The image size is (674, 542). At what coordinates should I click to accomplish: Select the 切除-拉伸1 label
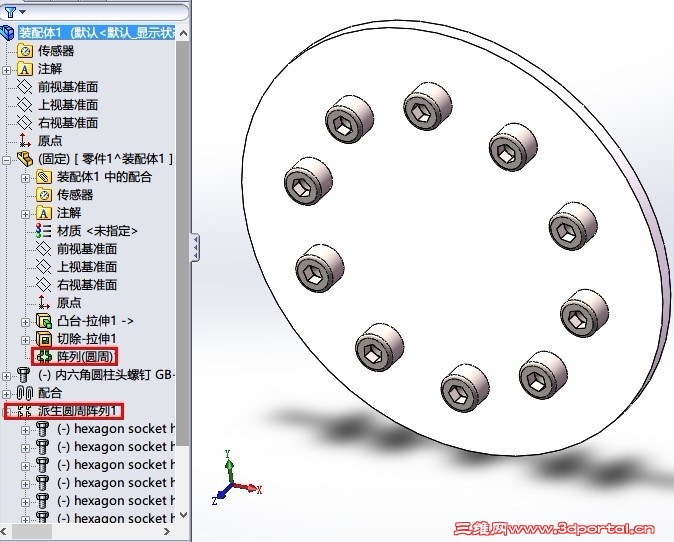point(86,339)
